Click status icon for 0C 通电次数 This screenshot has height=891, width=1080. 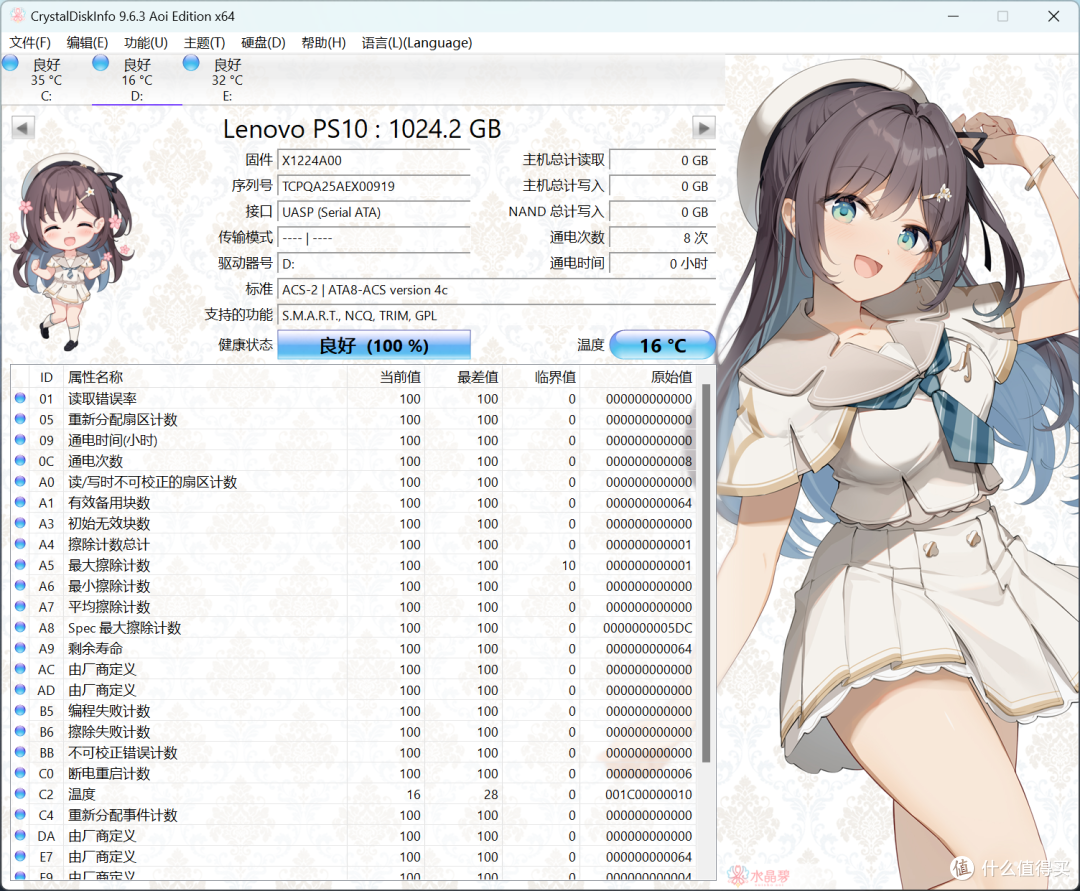pos(20,461)
